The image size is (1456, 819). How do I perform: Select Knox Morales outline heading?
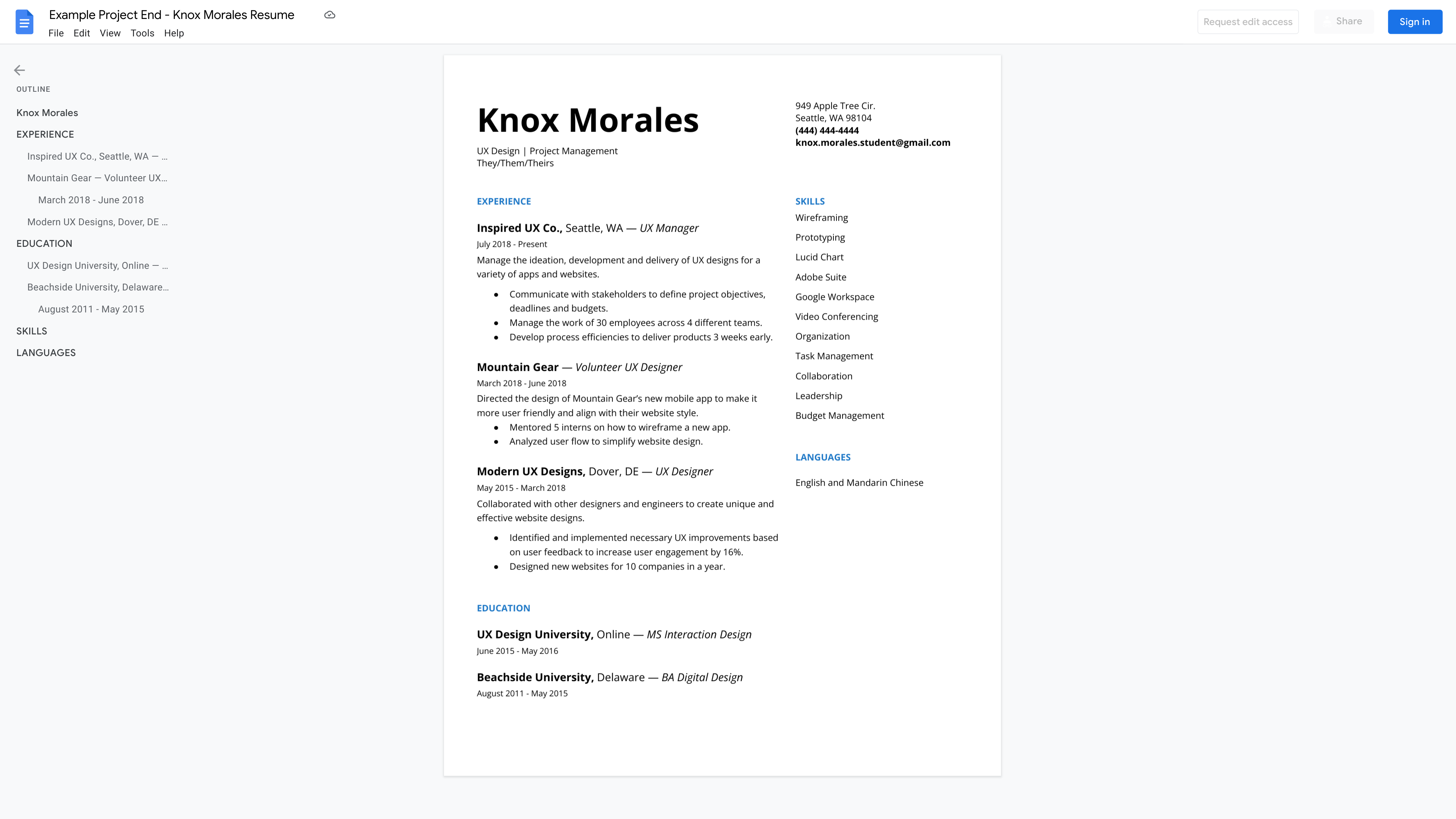coord(47,112)
